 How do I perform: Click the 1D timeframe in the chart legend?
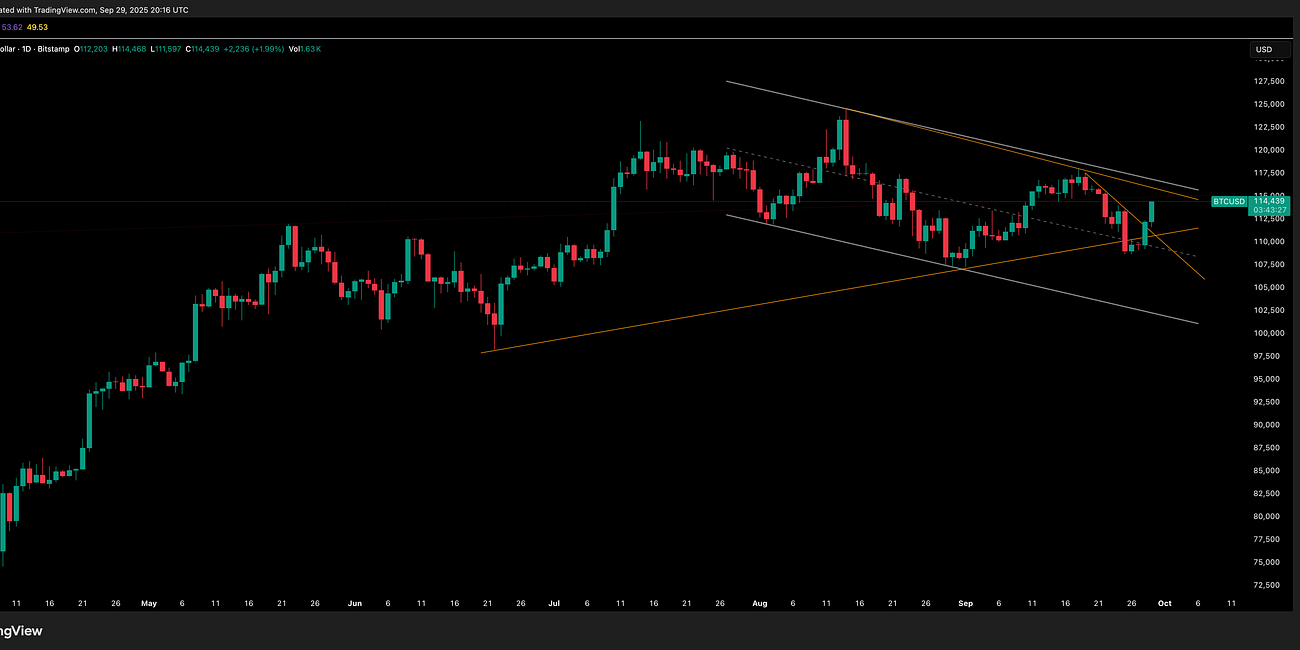(24, 48)
